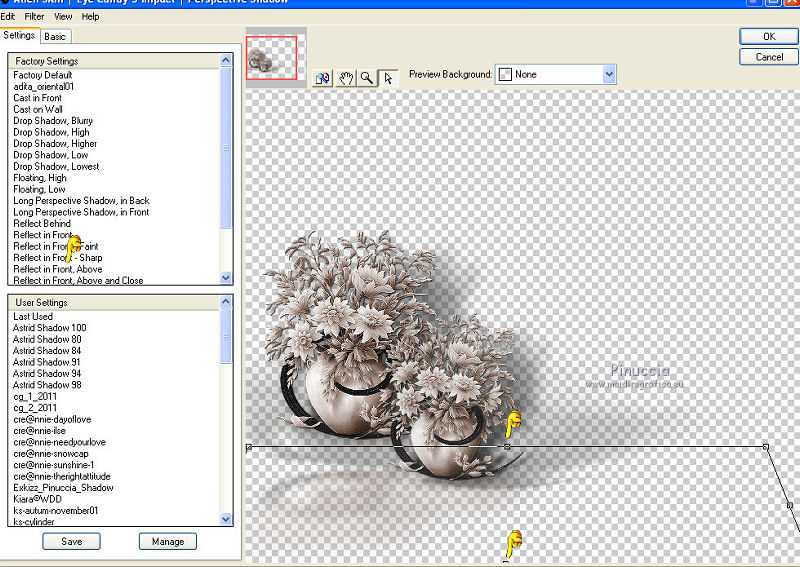Open the Edit menu

point(8,16)
